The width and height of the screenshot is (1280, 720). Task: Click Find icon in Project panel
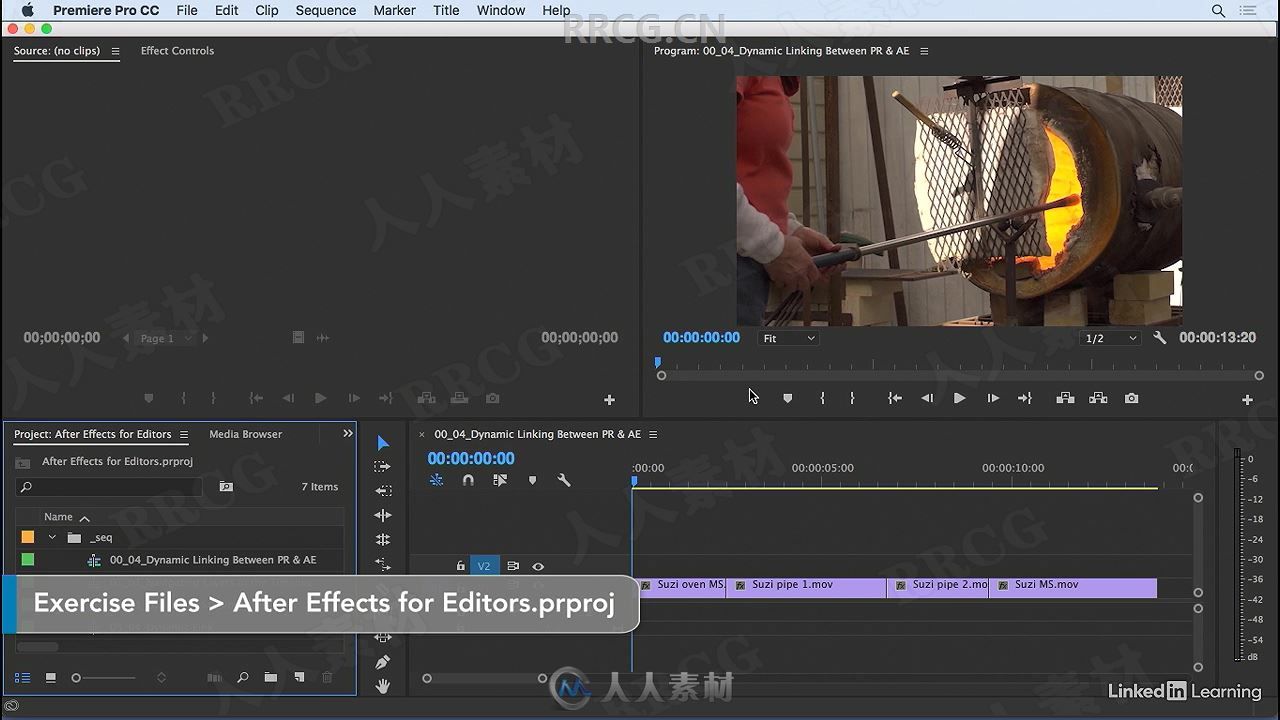[243, 678]
